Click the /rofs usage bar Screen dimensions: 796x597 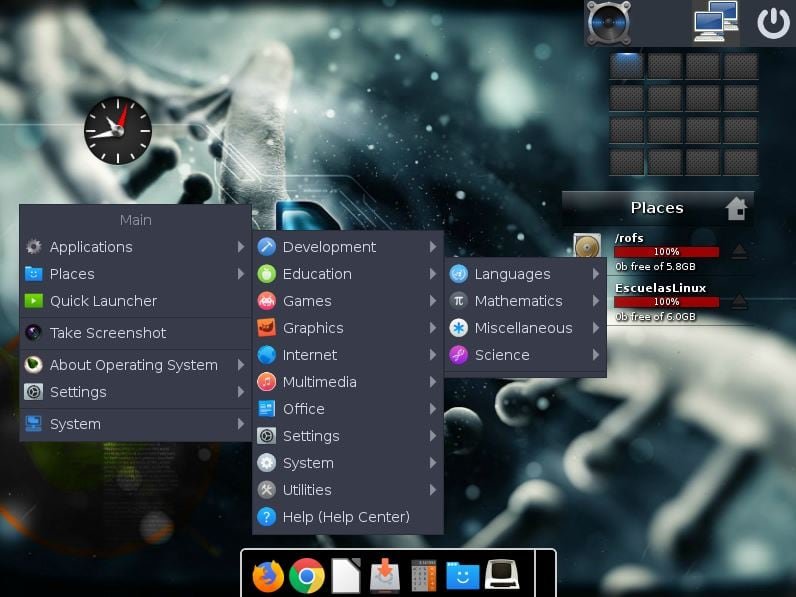[667, 252]
